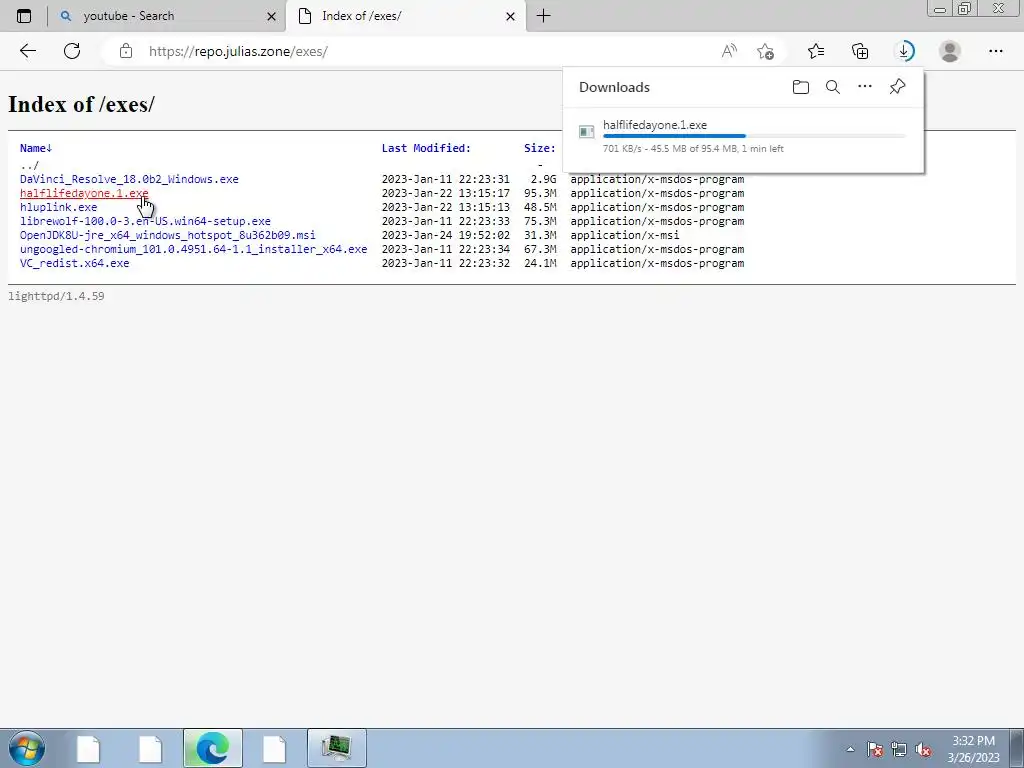Open Microsoft Edge from the taskbar

[213, 748]
